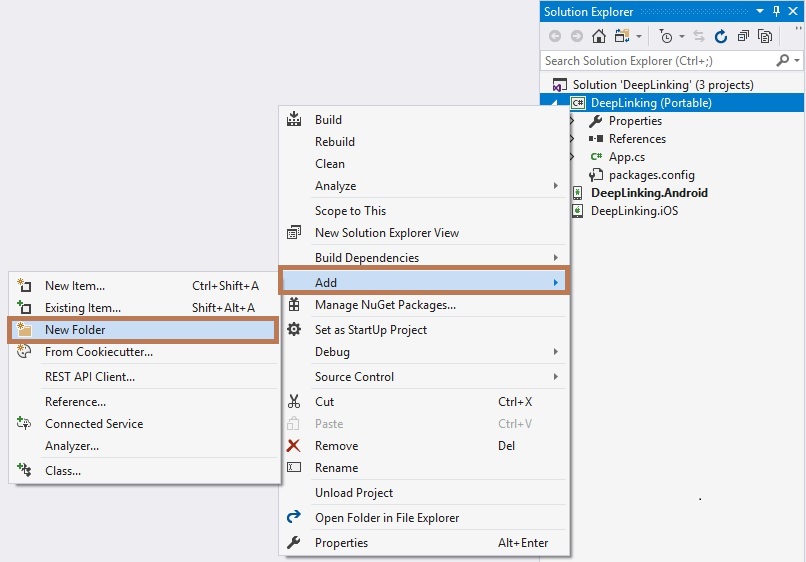This screenshot has height=562, width=806.
Task: Click the Collapse All icon
Action: click(x=743, y=36)
